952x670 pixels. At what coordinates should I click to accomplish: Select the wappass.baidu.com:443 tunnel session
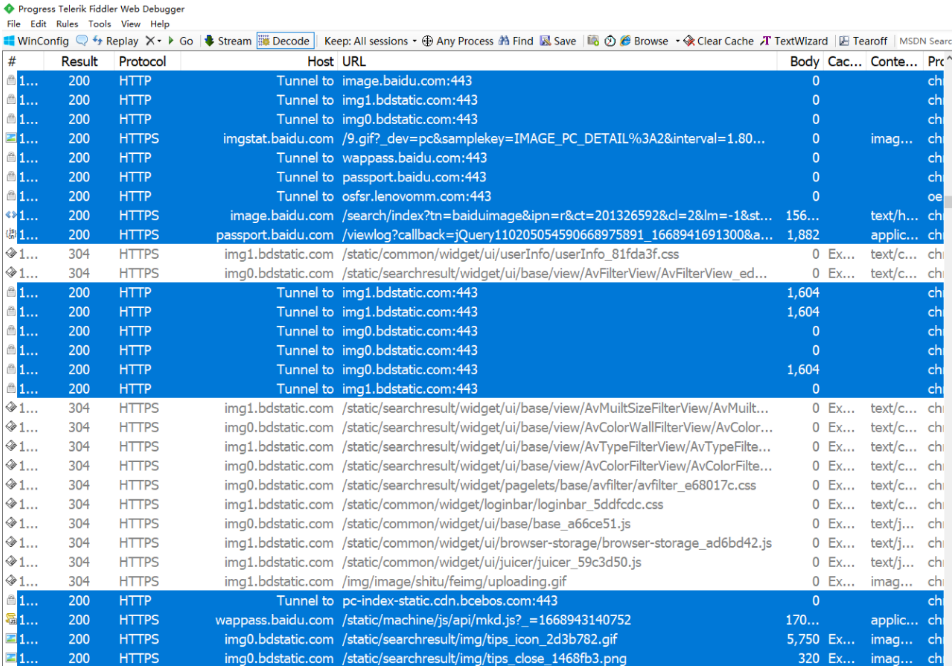pyautogui.click(x=474, y=158)
